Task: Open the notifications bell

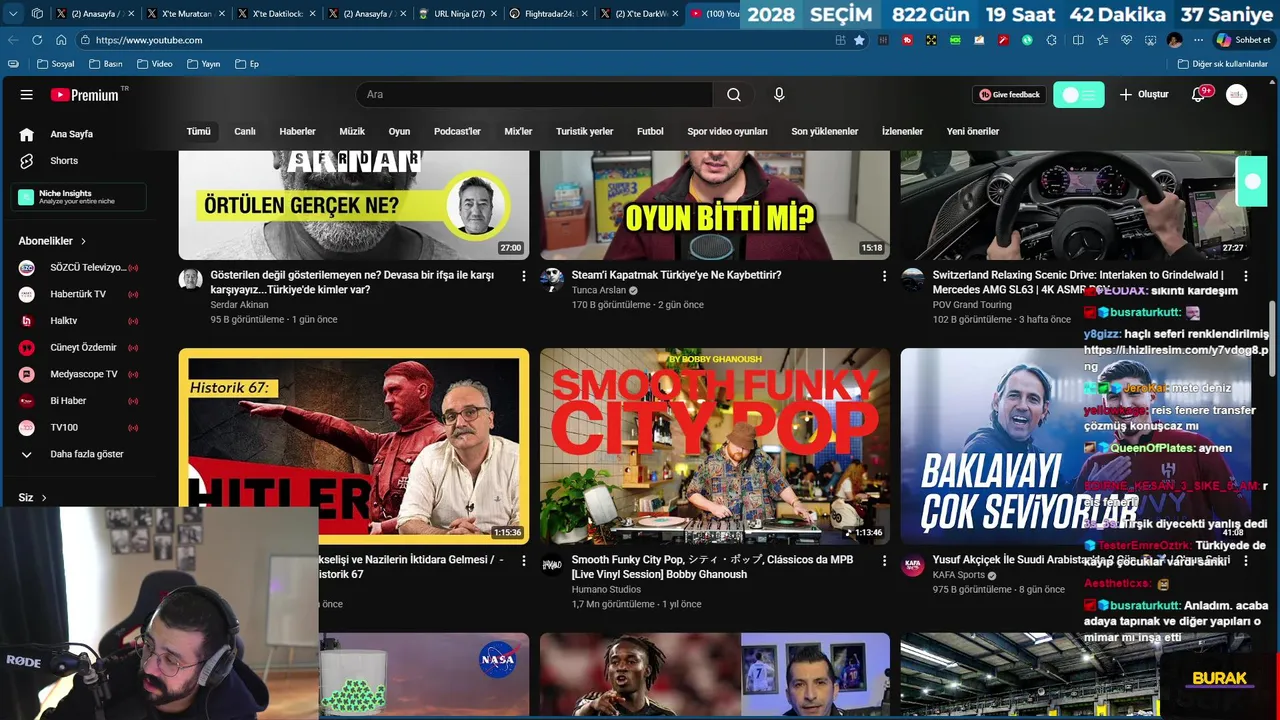Action: point(1199,94)
